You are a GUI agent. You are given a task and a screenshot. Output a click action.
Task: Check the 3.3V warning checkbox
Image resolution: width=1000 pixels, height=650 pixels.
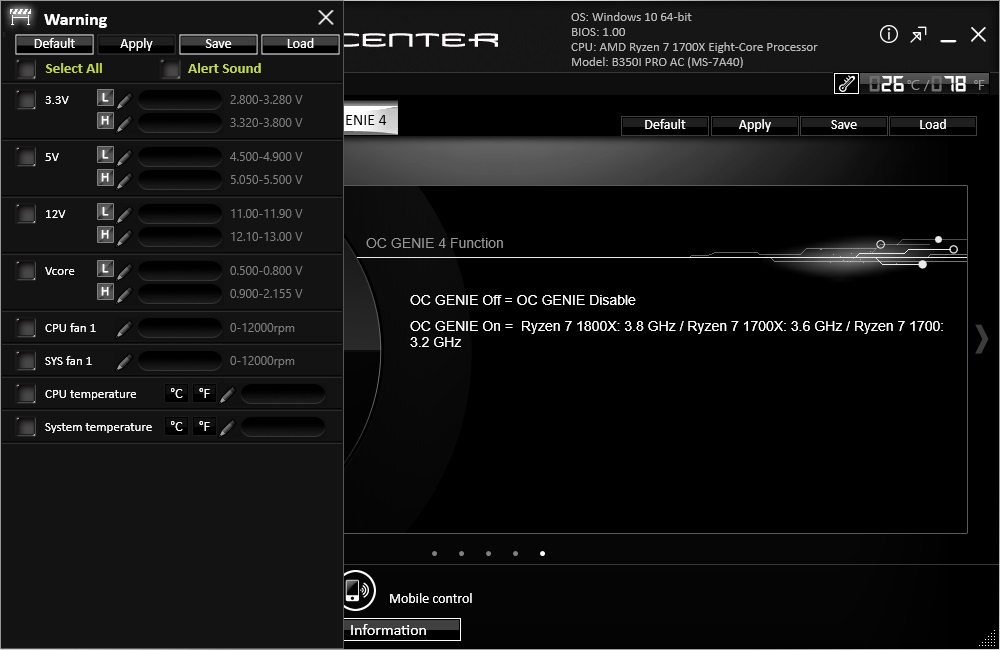tap(26, 100)
